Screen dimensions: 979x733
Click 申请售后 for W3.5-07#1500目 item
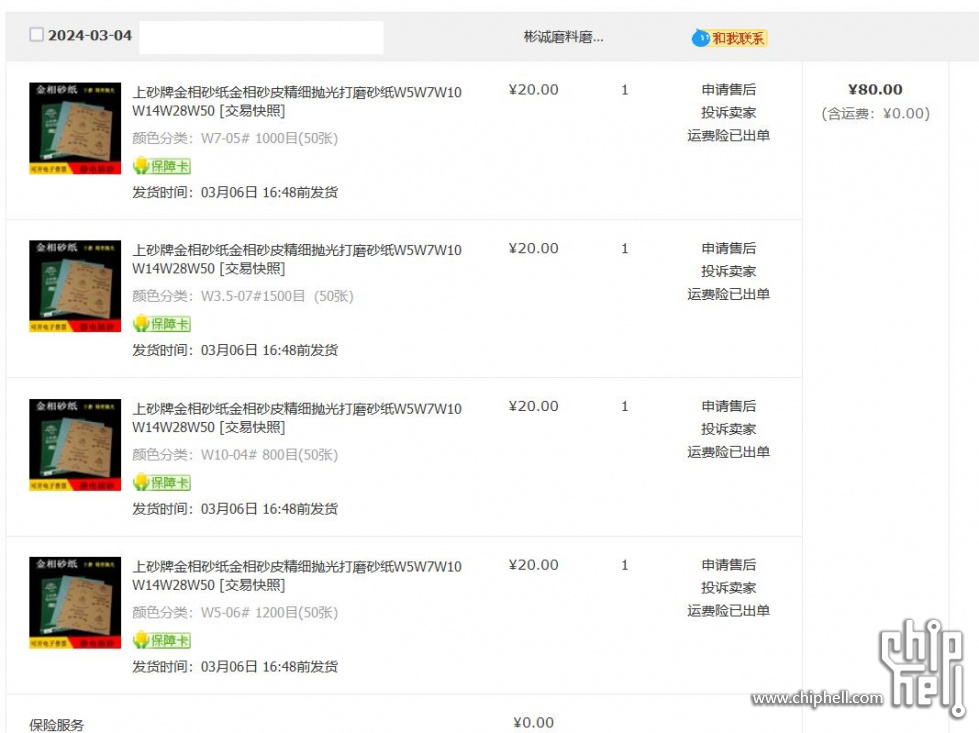coord(729,248)
